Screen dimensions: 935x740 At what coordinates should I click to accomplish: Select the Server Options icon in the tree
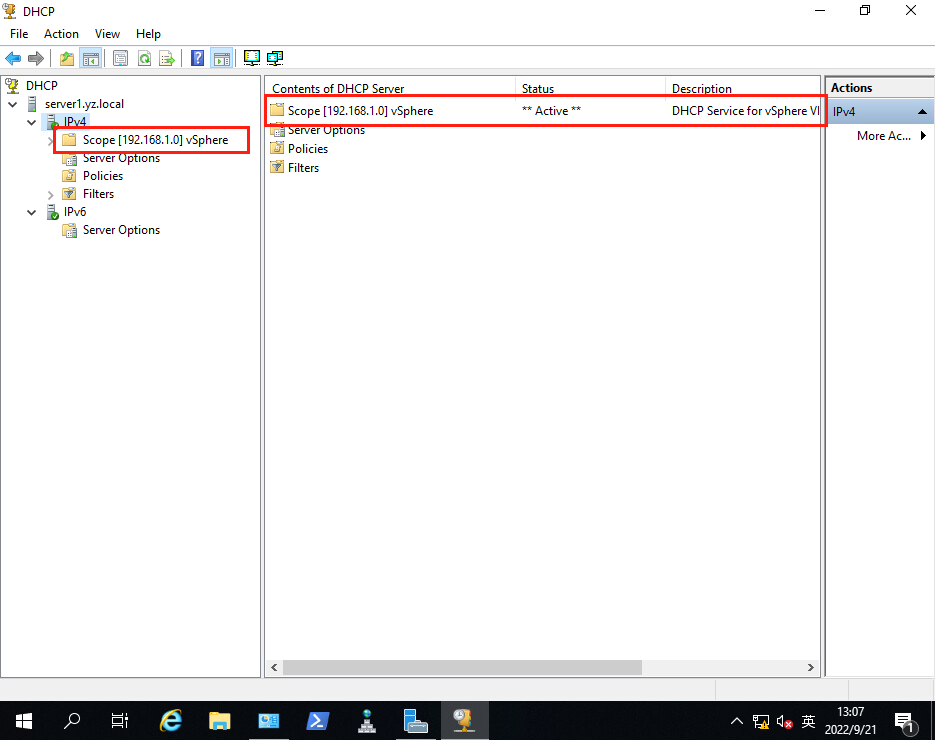point(70,157)
